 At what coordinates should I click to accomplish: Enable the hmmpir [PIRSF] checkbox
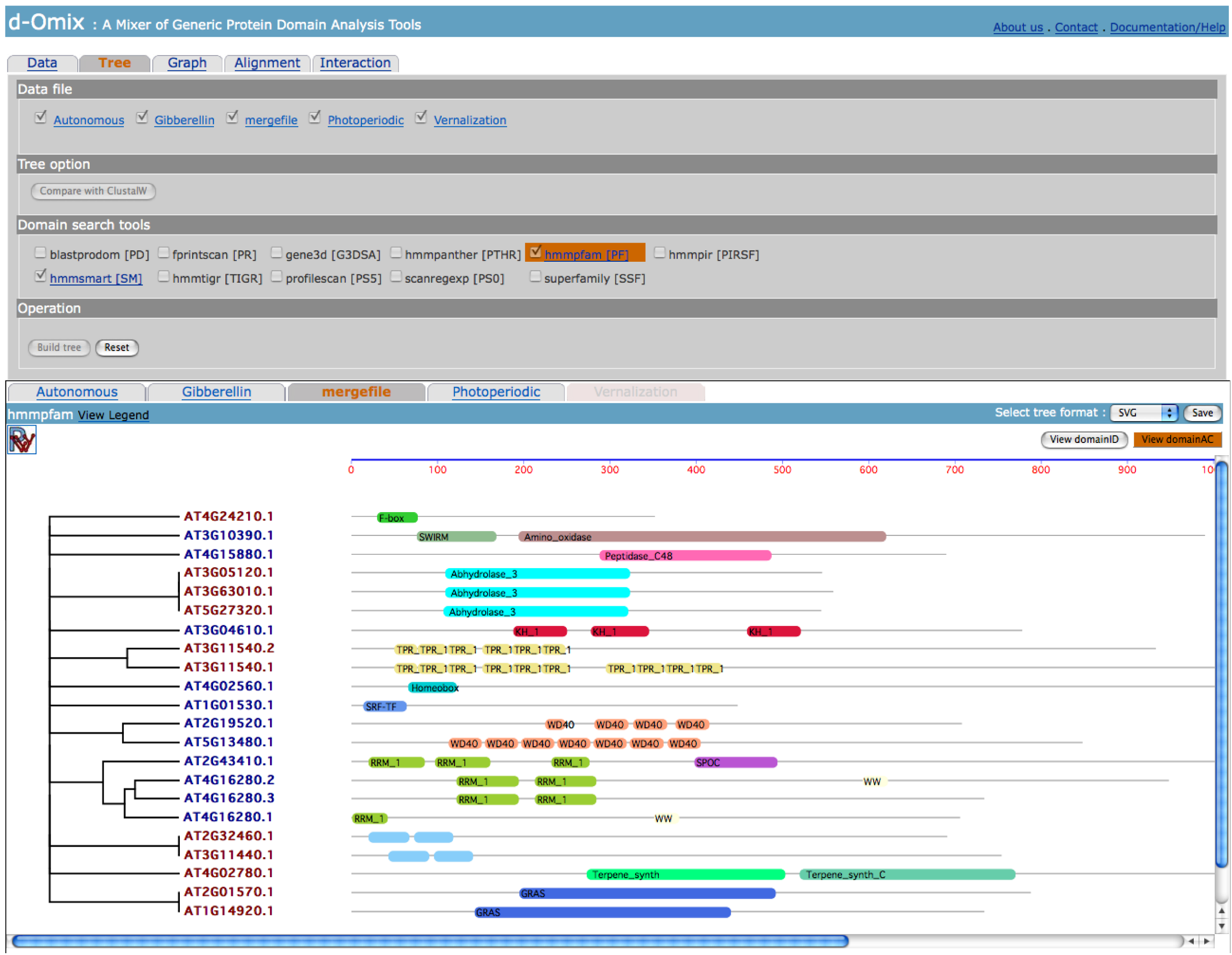[x=659, y=252]
